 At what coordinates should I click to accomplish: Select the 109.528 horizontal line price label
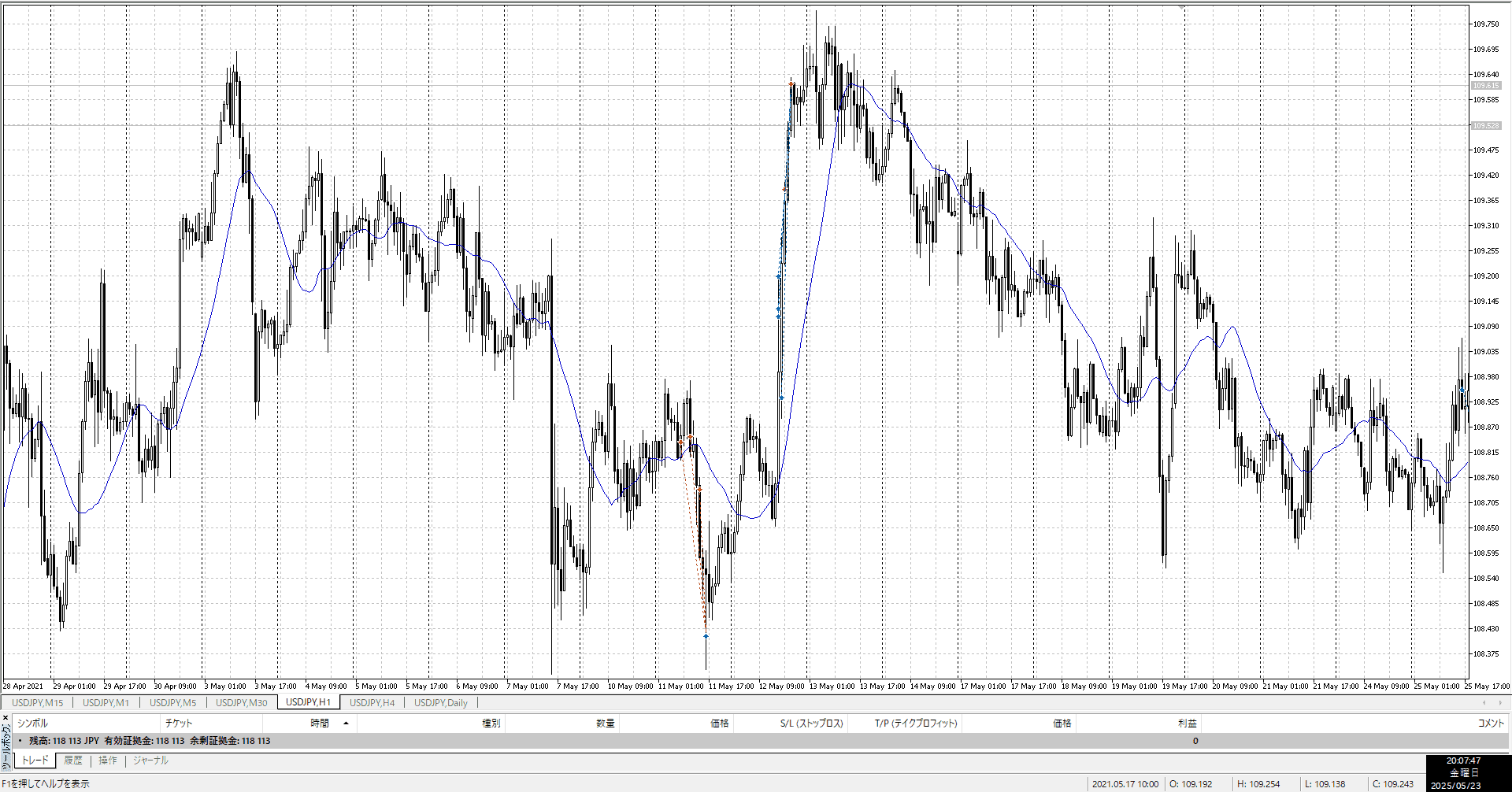coord(1486,125)
